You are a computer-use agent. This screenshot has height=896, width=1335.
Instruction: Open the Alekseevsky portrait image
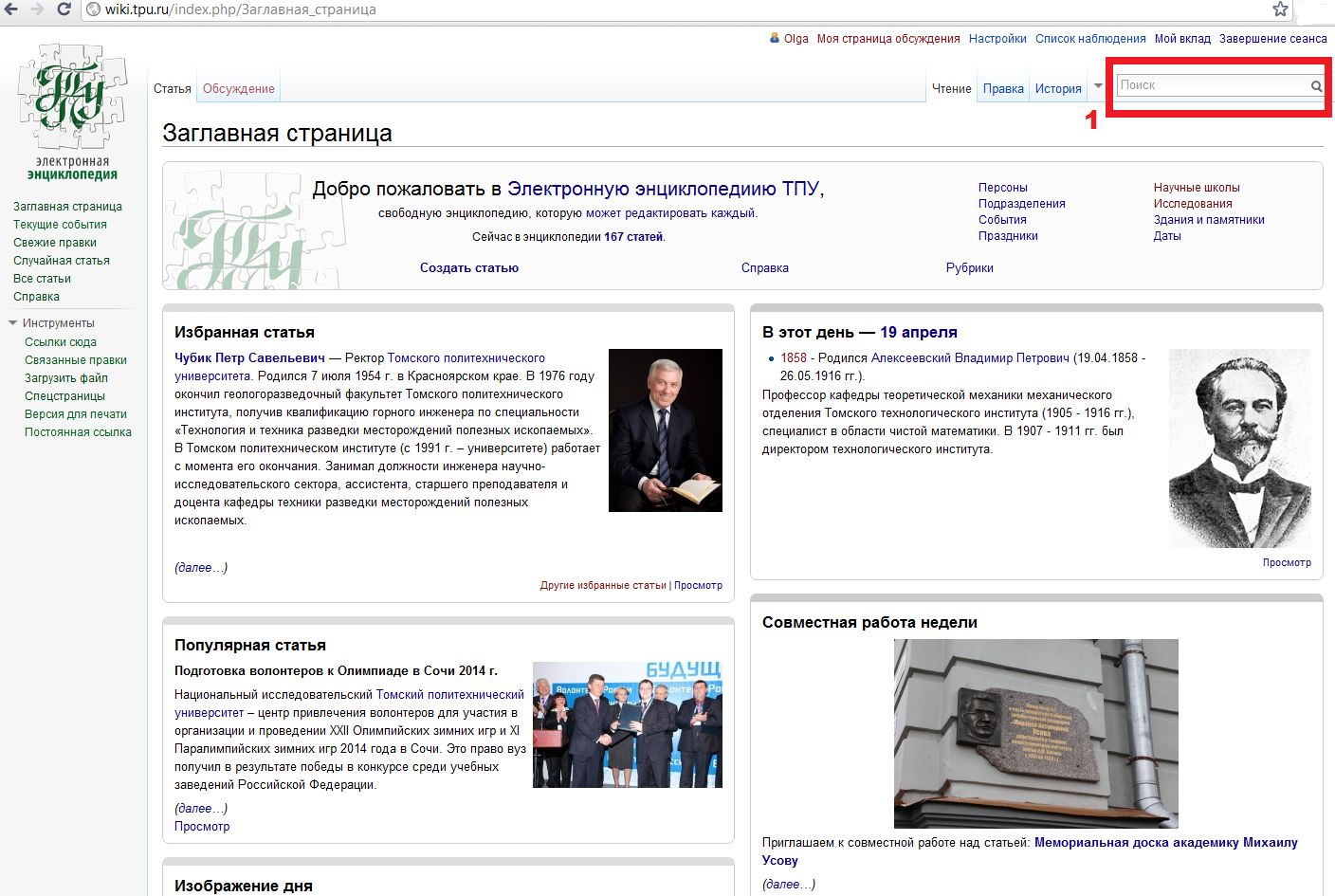pos(1240,448)
